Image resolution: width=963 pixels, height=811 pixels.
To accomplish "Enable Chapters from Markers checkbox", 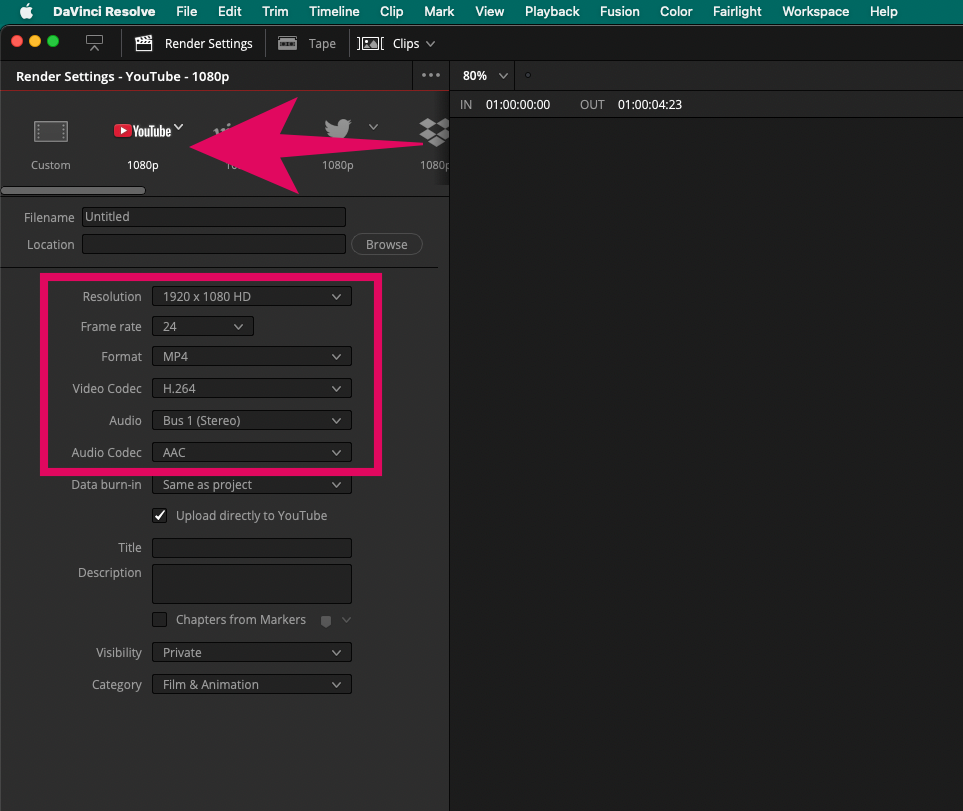I will [160, 619].
